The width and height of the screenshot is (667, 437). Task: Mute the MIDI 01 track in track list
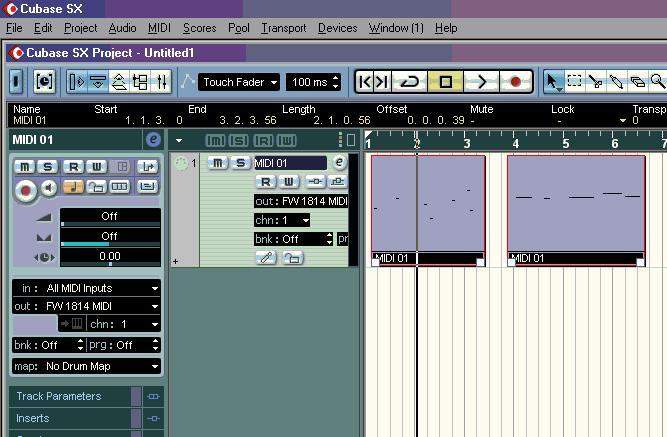coord(217,163)
